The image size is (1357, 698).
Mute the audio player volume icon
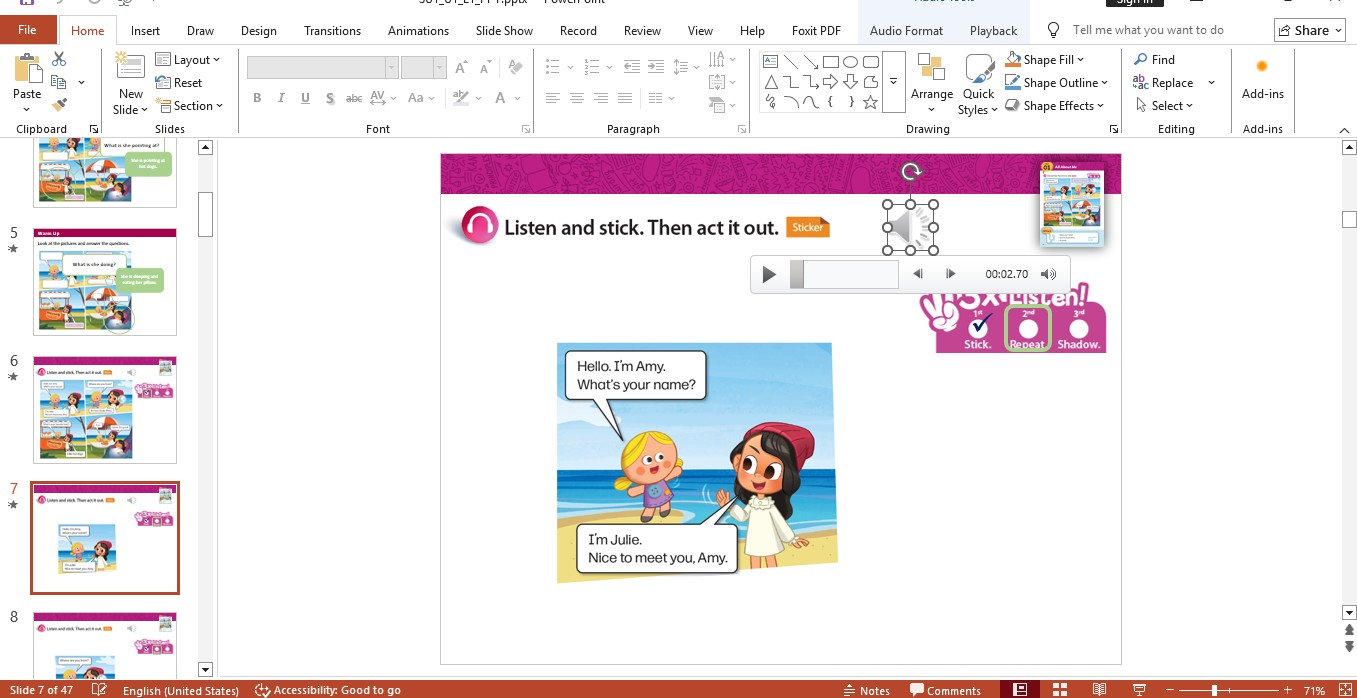tap(1048, 274)
